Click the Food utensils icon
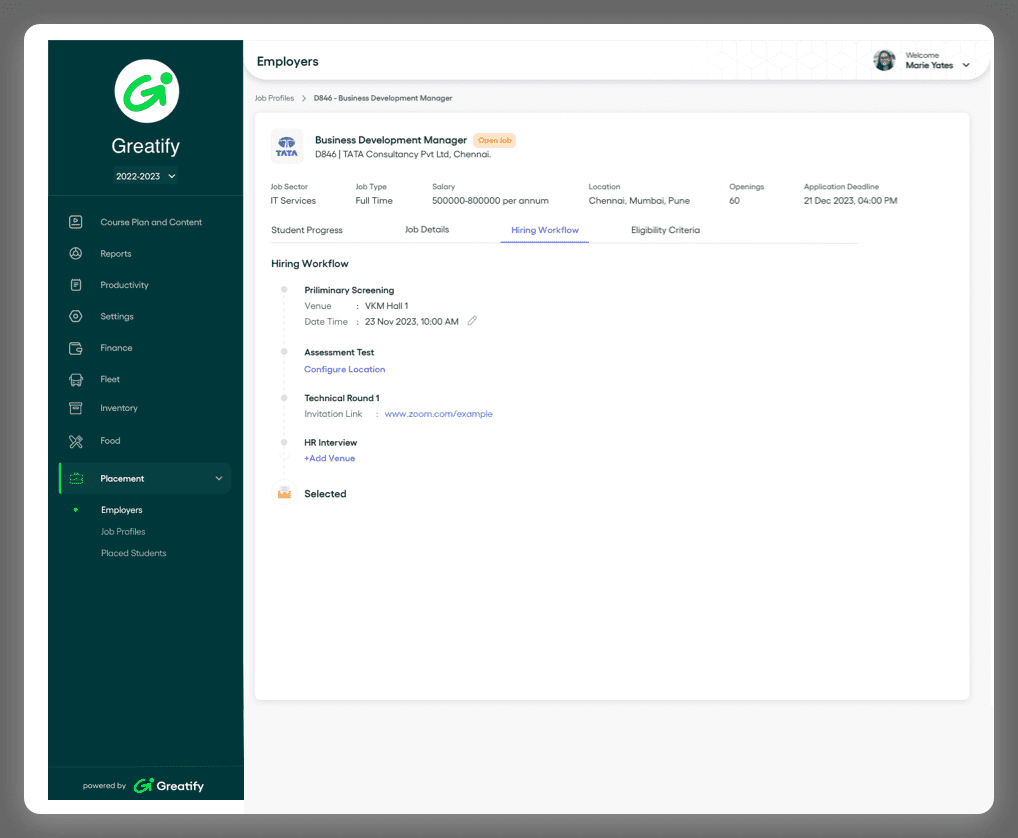 [76, 441]
